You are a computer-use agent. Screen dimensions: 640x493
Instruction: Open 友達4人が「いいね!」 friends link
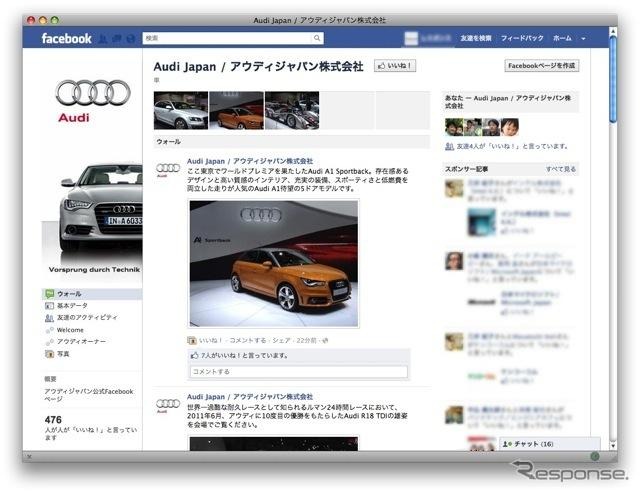[512, 146]
